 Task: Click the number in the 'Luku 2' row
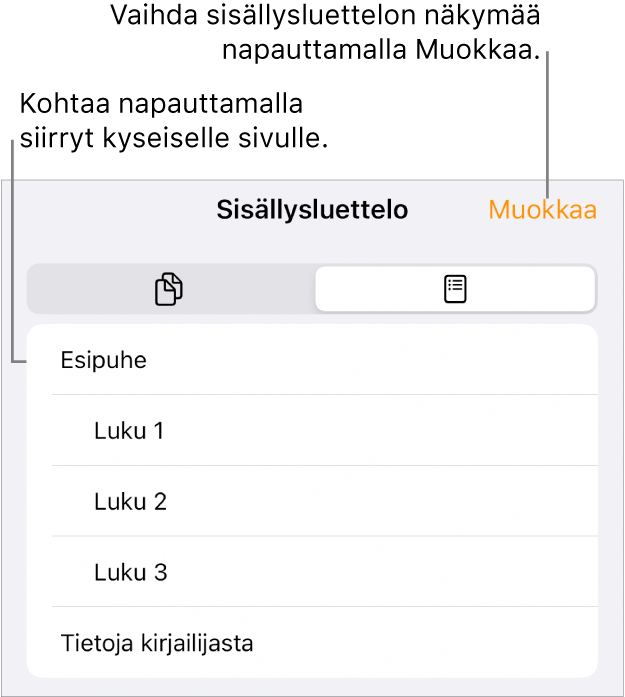click(x=158, y=502)
